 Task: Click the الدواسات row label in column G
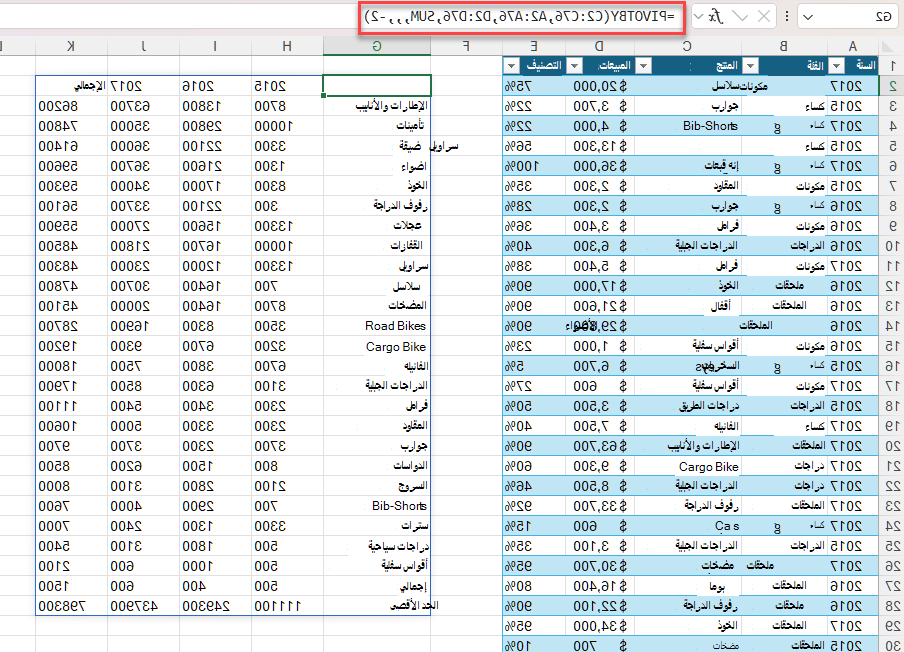pos(410,466)
